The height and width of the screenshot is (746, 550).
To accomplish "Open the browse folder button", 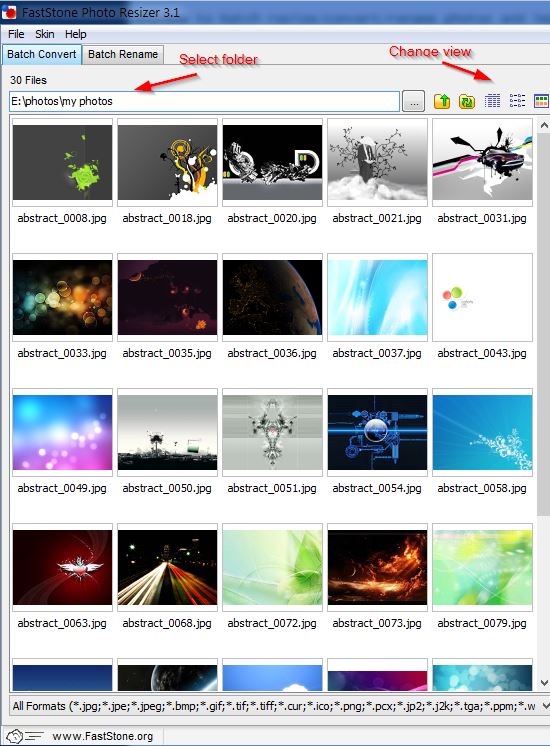I will tap(413, 102).
